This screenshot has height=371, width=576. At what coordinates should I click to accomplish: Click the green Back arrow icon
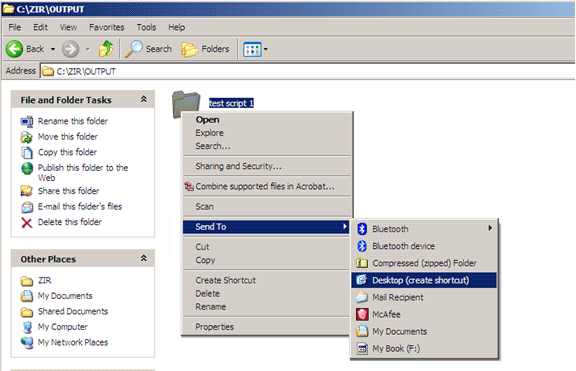(x=14, y=49)
